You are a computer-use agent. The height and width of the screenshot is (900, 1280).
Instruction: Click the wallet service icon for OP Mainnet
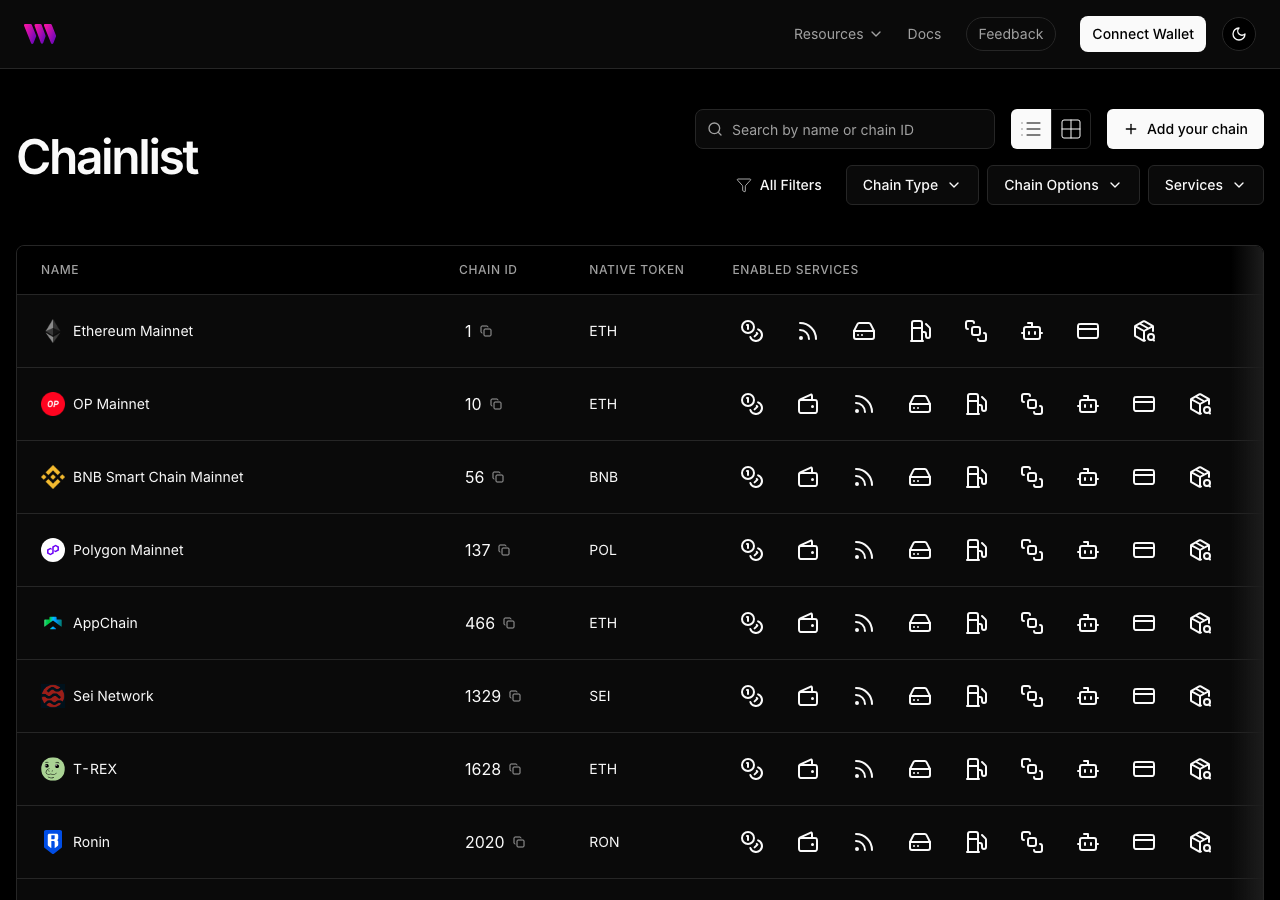pyautogui.click(x=808, y=404)
